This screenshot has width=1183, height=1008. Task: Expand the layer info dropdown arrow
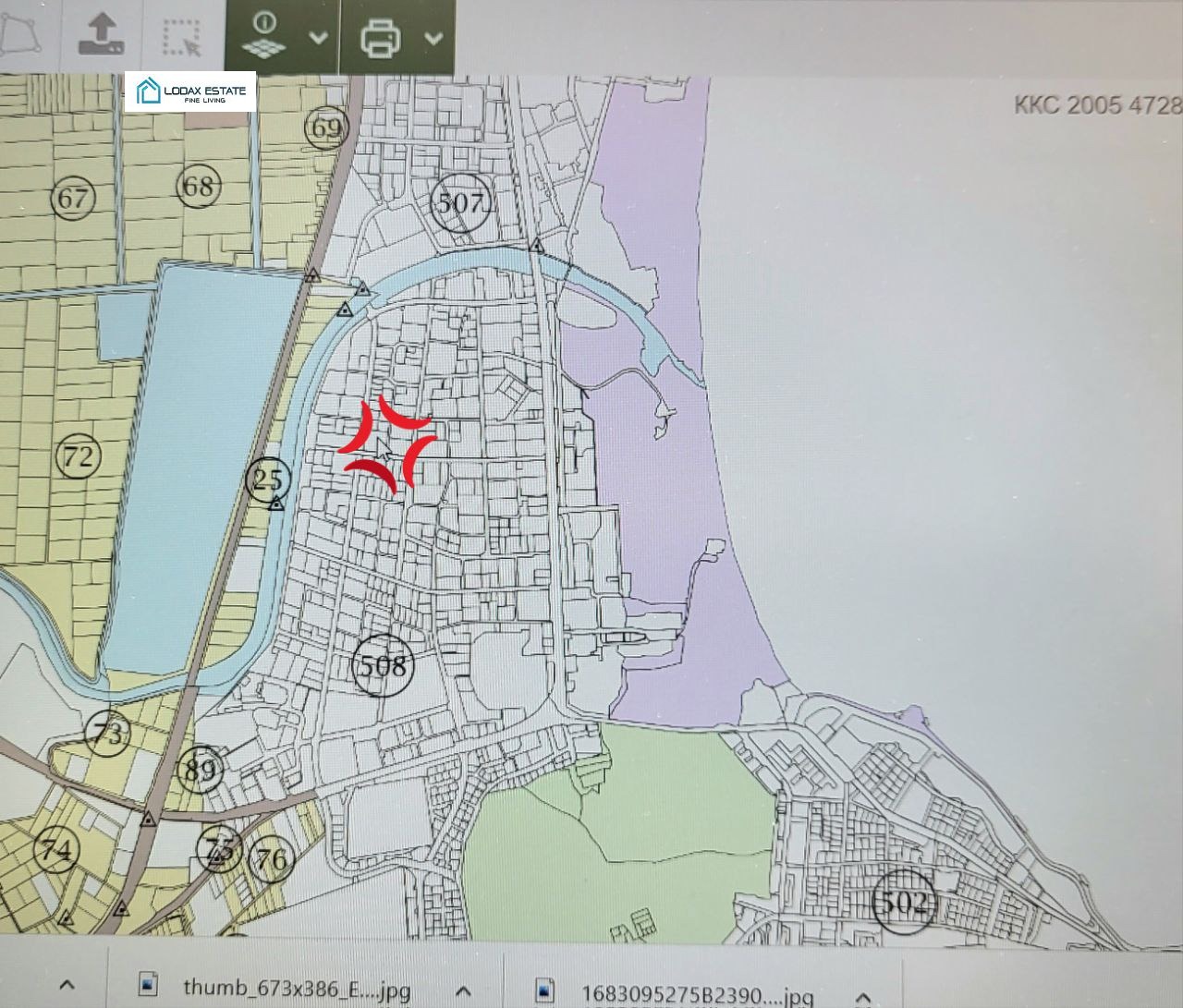pos(317,38)
